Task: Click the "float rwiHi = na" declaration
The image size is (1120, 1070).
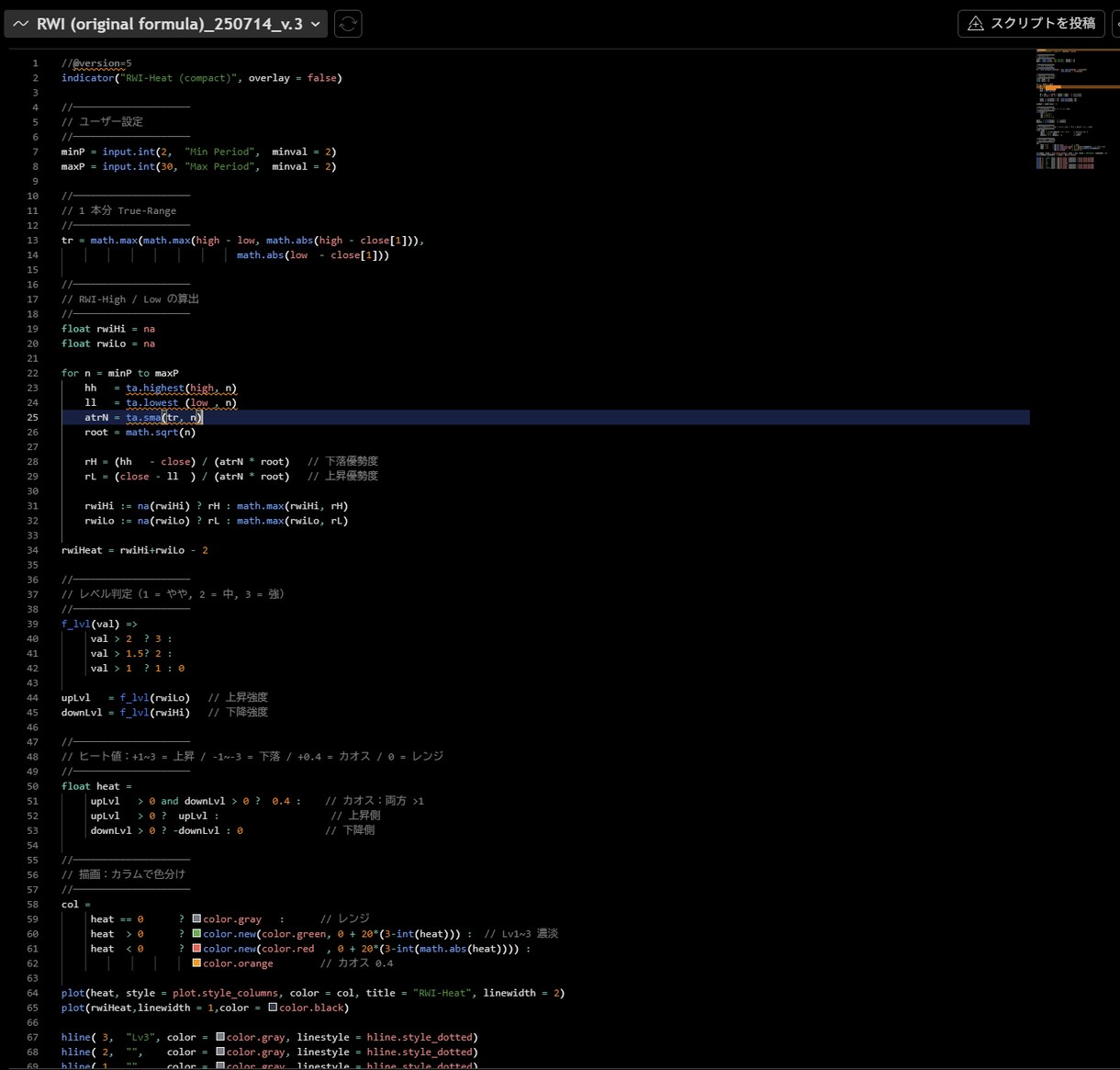Action: click(108, 329)
